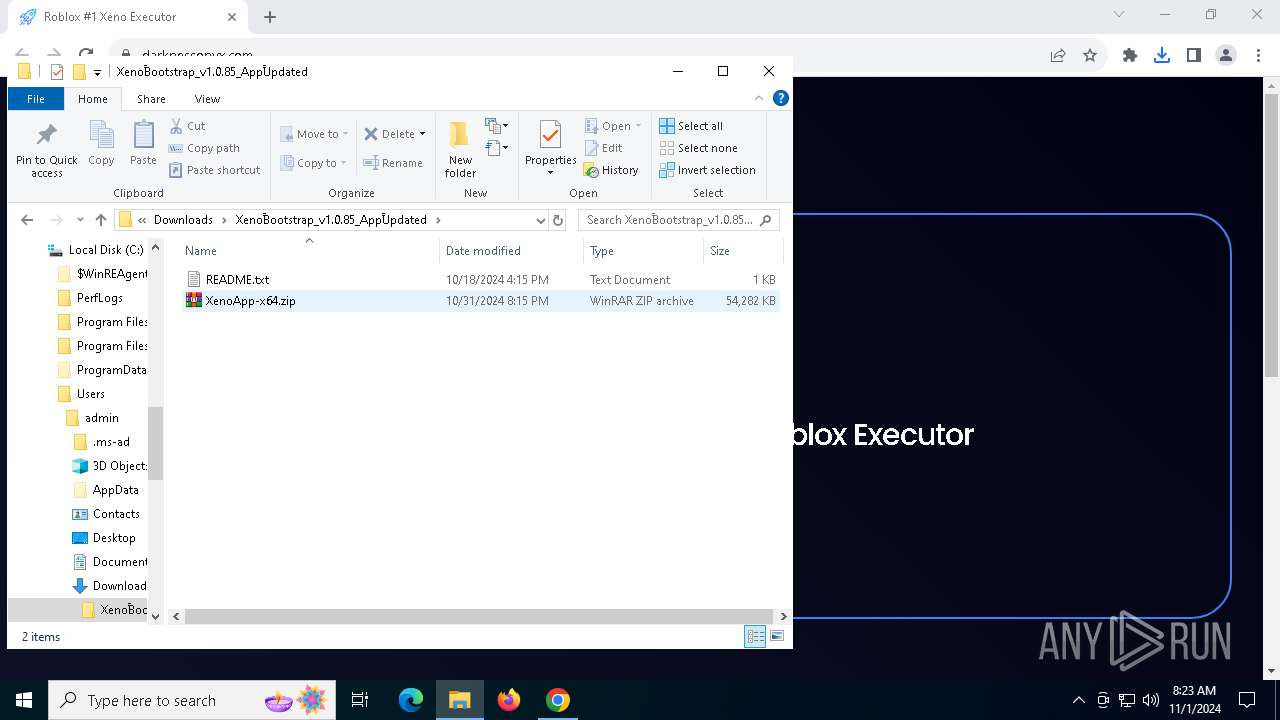Click the navigation pane vertical scrollbar
1280x720 pixels.
(x=155, y=445)
